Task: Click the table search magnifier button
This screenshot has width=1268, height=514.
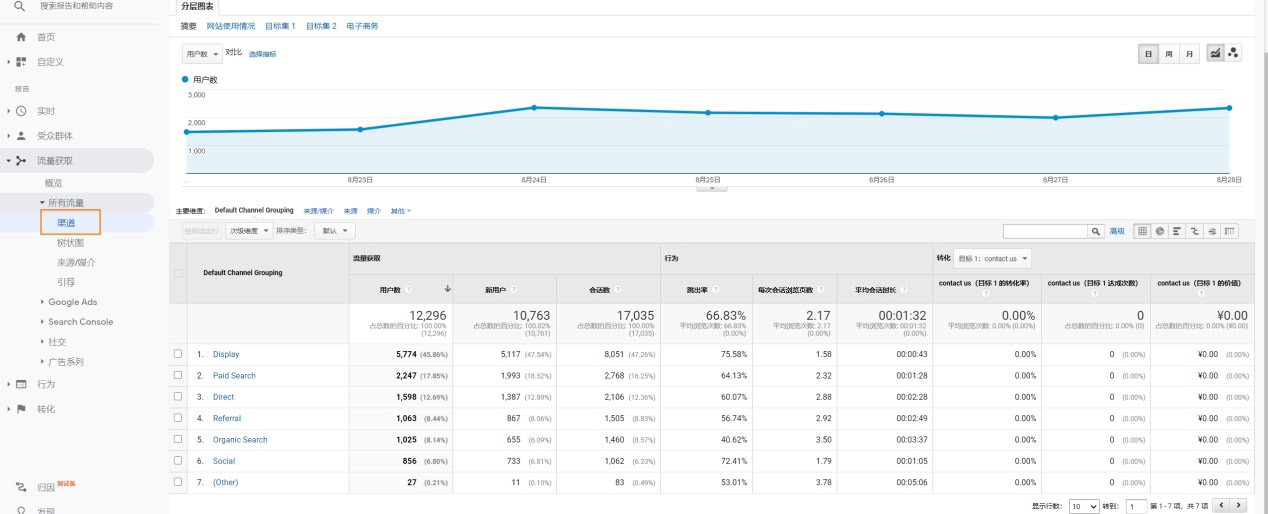Action: click(1096, 231)
